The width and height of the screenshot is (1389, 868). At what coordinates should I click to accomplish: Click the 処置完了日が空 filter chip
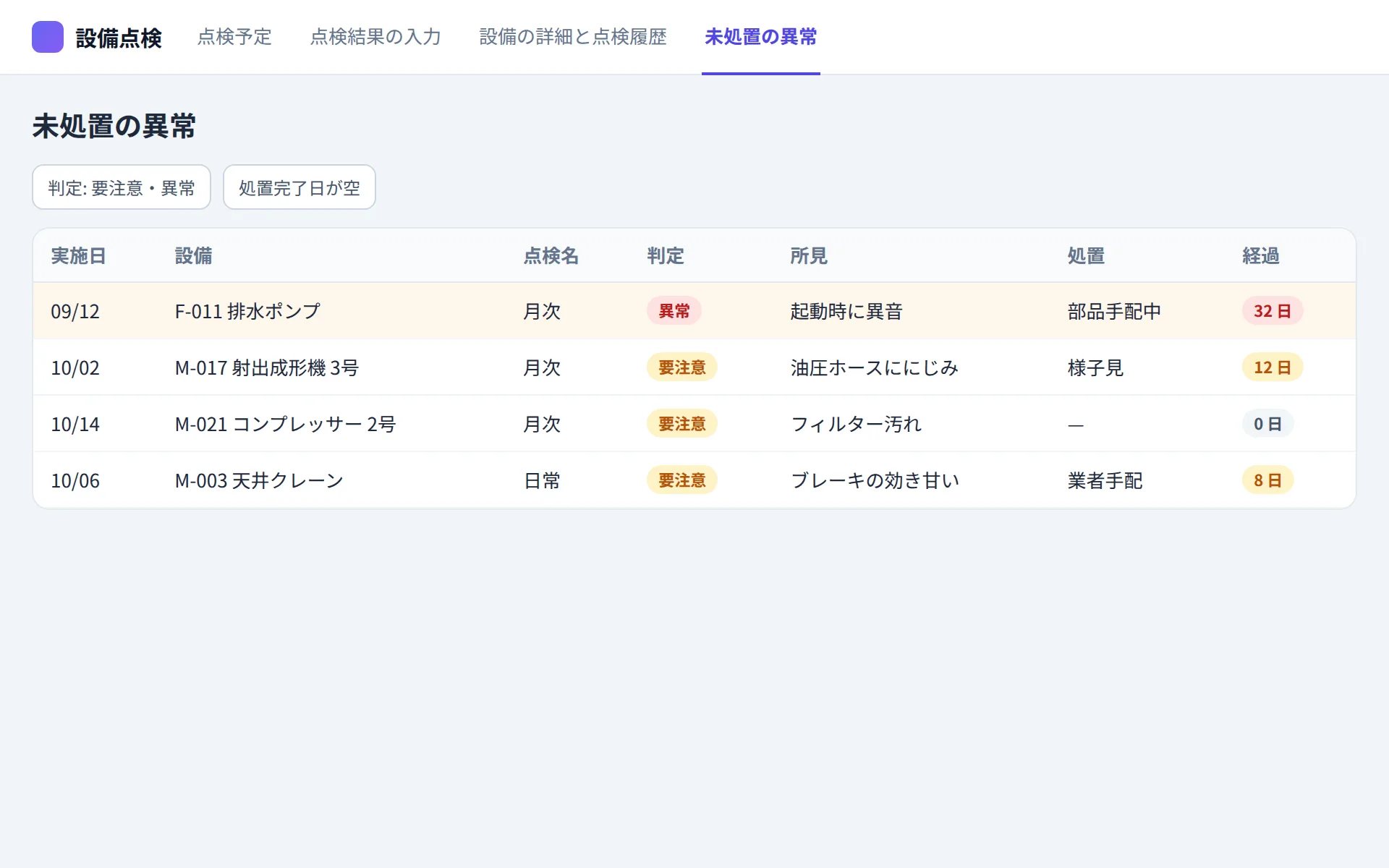pyautogui.click(x=300, y=187)
